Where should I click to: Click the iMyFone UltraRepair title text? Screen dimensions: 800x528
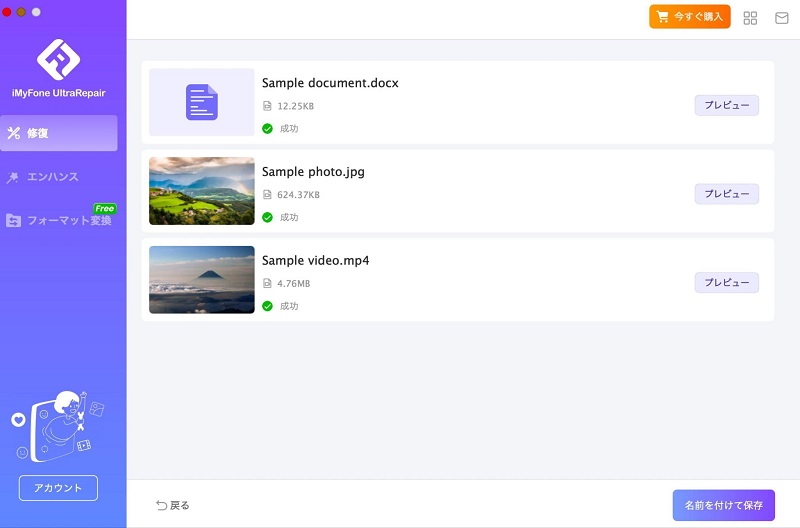click(59, 93)
